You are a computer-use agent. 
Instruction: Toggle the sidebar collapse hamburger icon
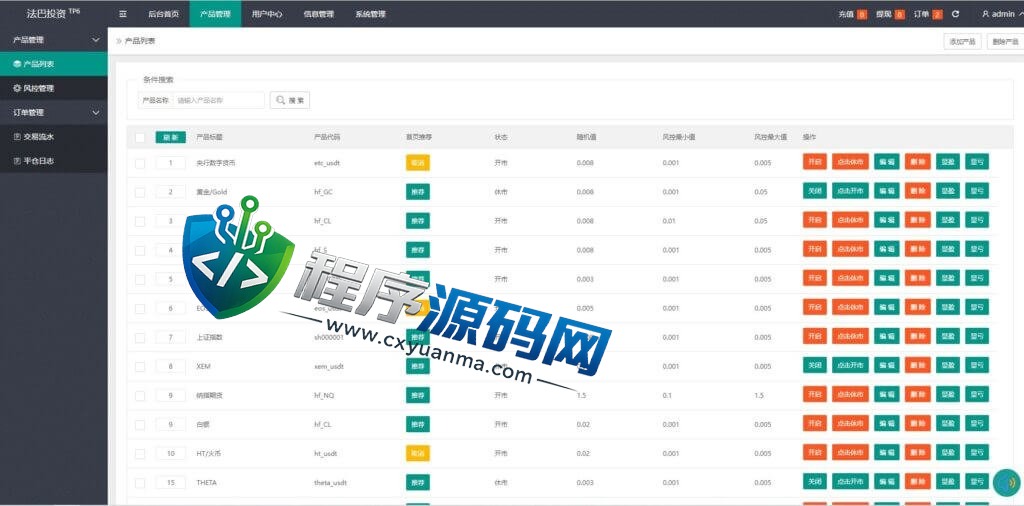pos(123,14)
